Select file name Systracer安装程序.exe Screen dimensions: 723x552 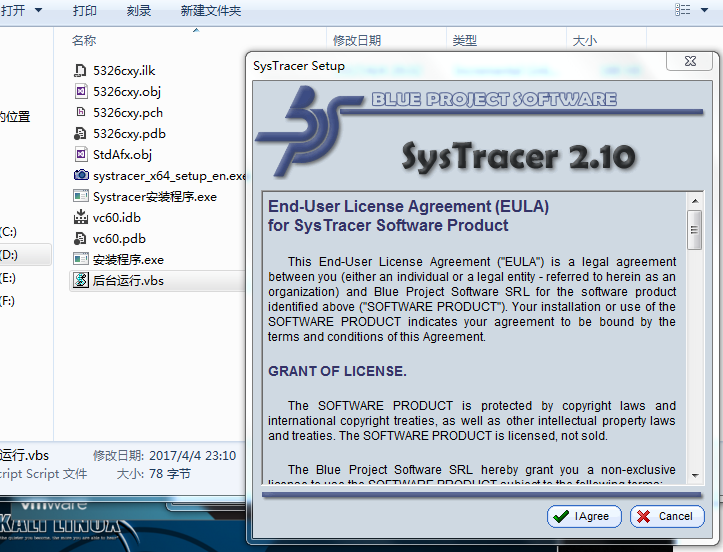pyautogui.click(x=154, y=197)
